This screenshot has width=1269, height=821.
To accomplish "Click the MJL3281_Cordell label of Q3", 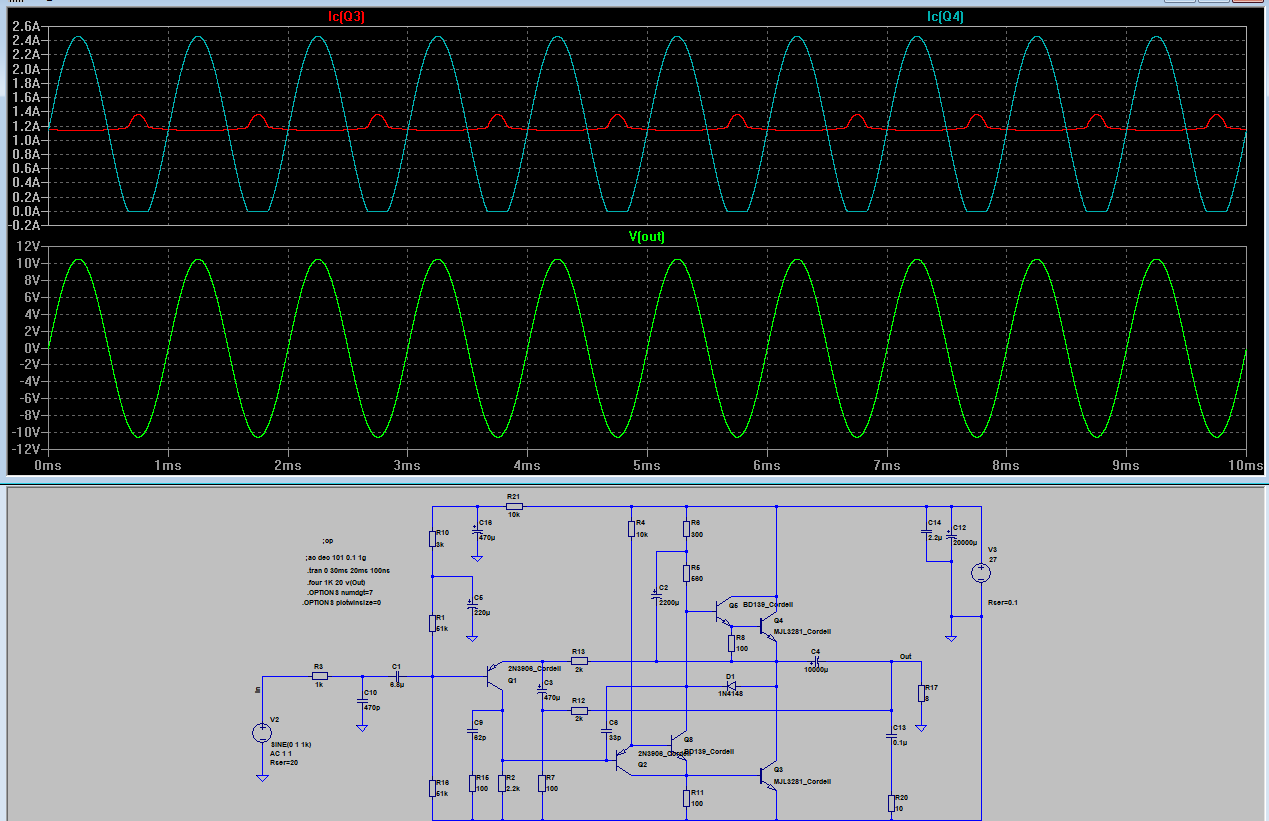I will click(803, 780).
